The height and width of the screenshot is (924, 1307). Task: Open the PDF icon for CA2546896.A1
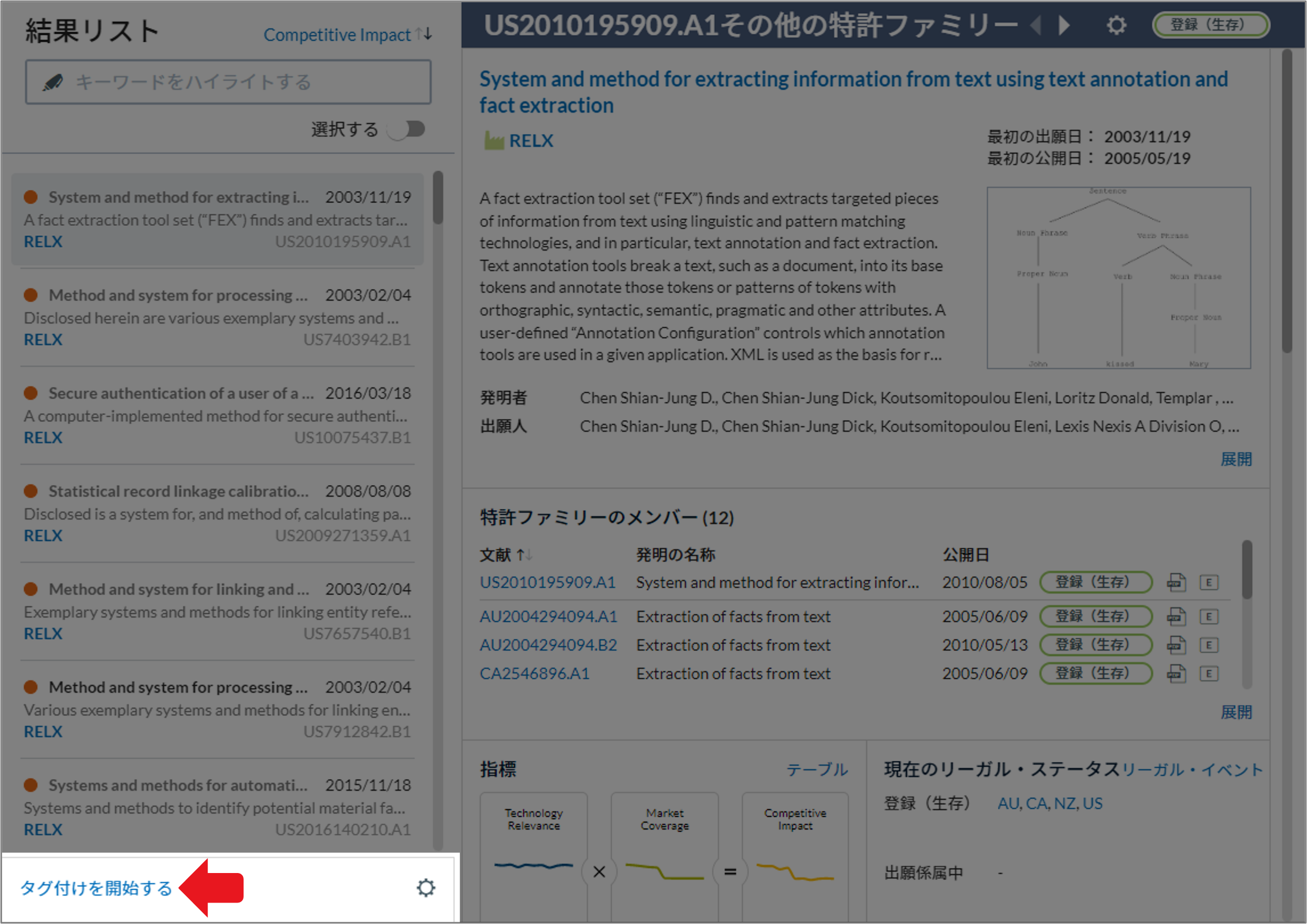pyautogui.click(x=1177, y=673)
